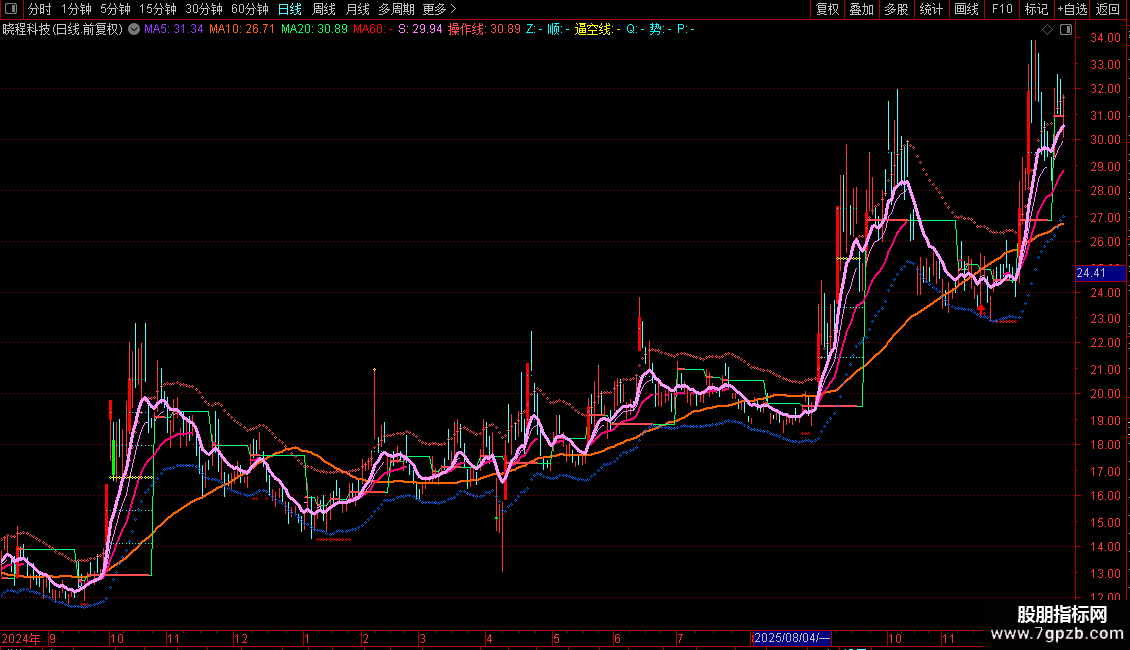Add stock via +自选 button
The image size is (1130, 650).
1072,9
